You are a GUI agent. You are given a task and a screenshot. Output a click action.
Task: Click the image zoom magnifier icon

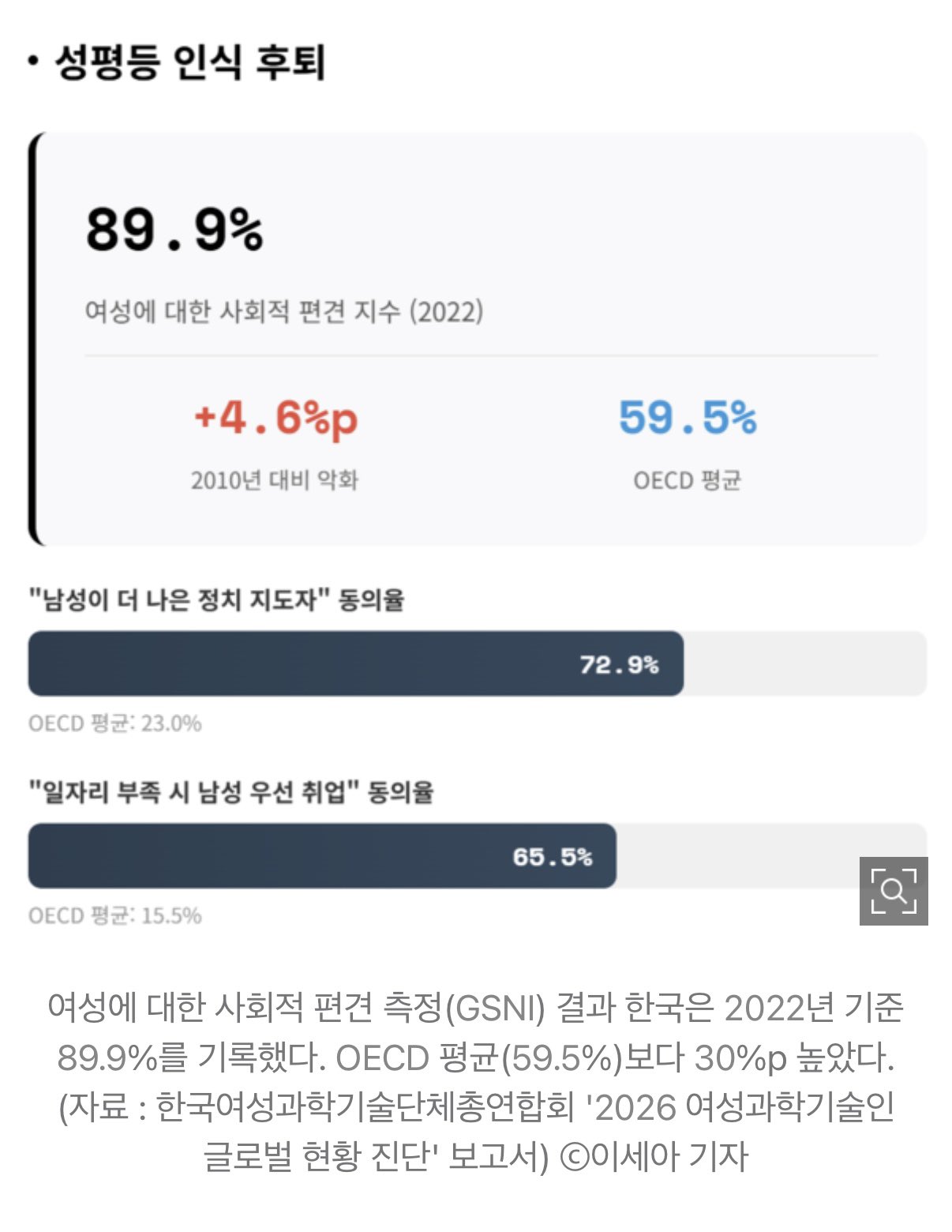coord(894,891)
